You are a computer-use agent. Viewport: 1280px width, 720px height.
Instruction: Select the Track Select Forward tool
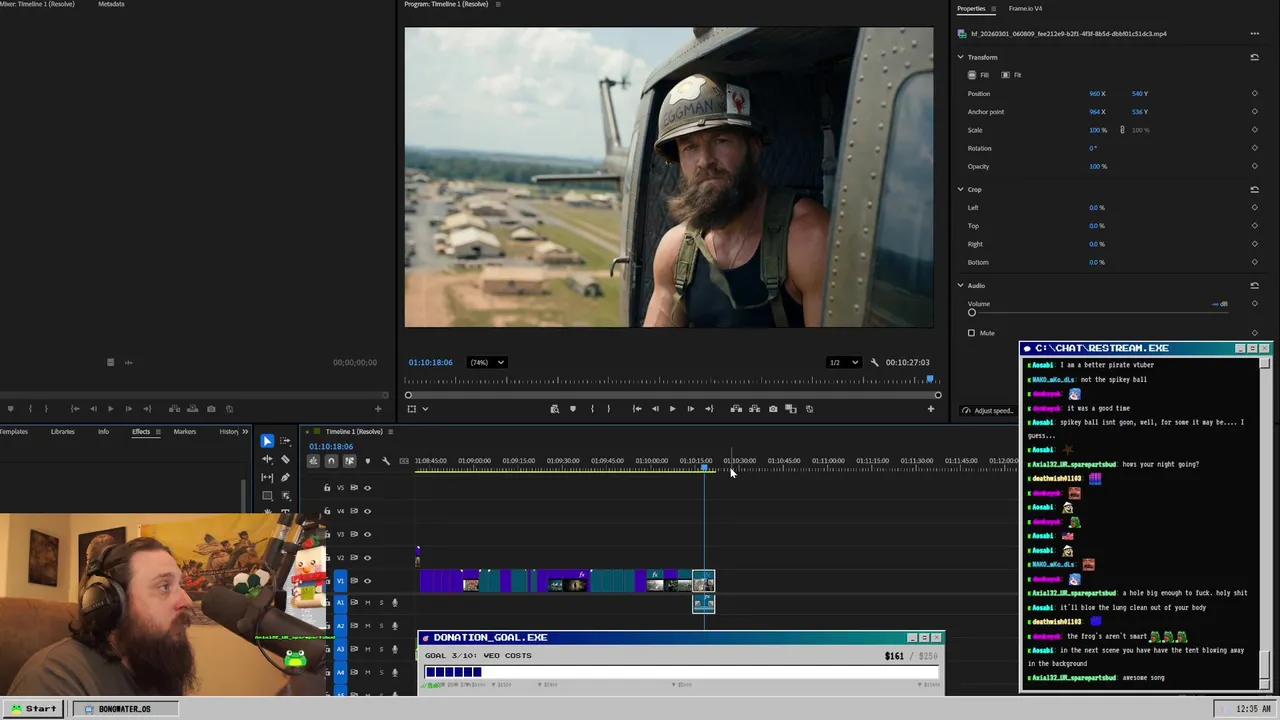coord(285,441)
